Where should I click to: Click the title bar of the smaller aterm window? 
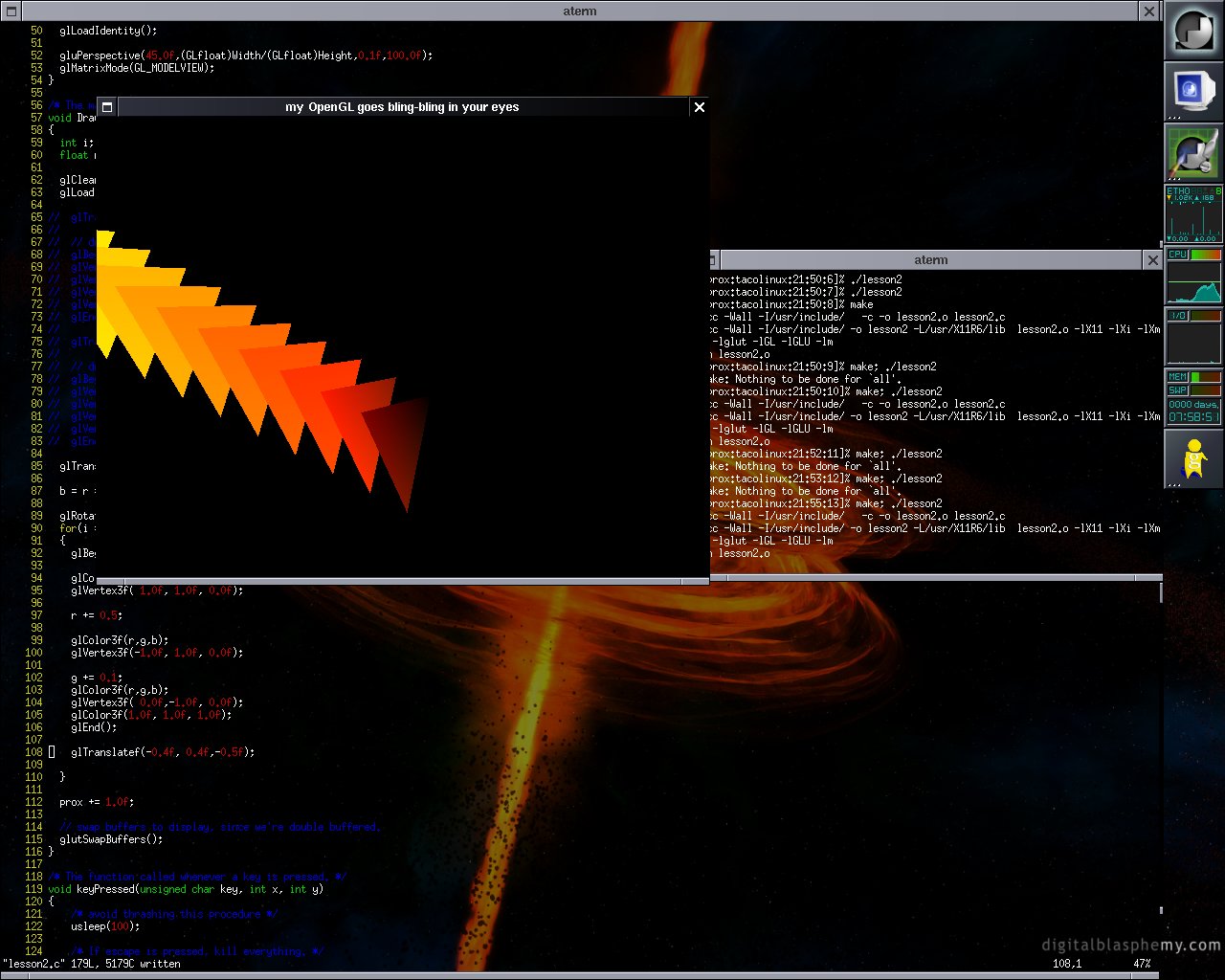click(930, 260)
